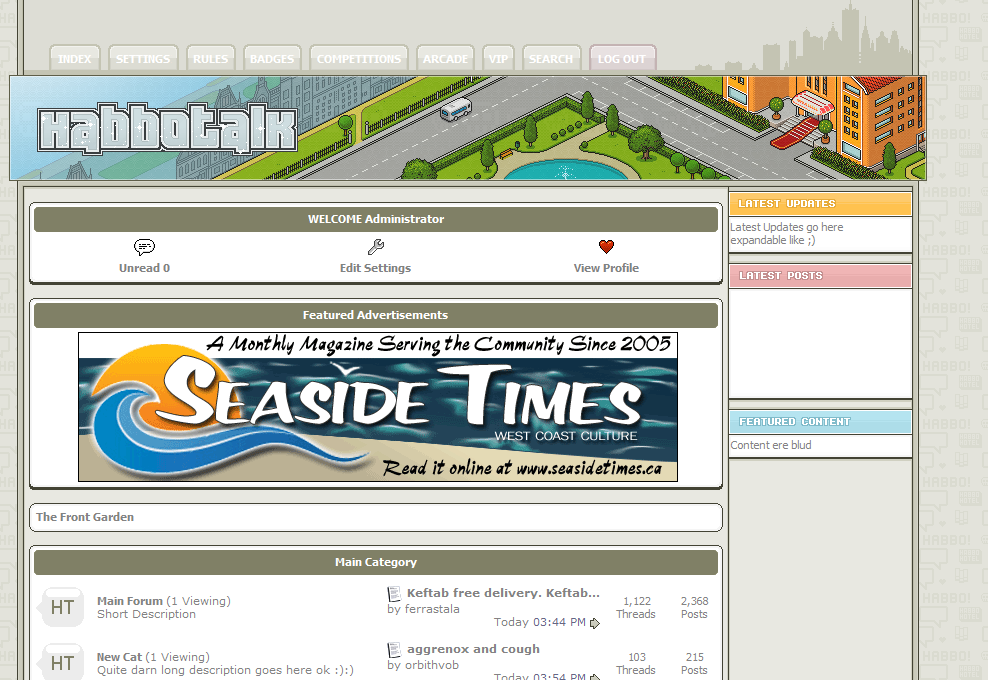View ferrastala's user profile

(x=432, y=609)
